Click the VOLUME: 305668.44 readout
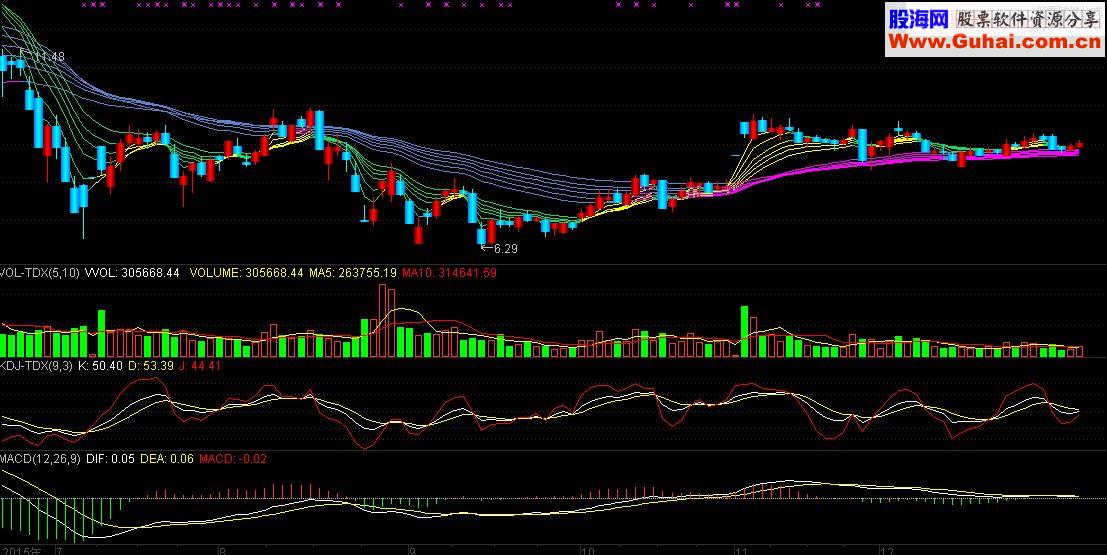Screen dimensions: 1107x555 [246, 272]
